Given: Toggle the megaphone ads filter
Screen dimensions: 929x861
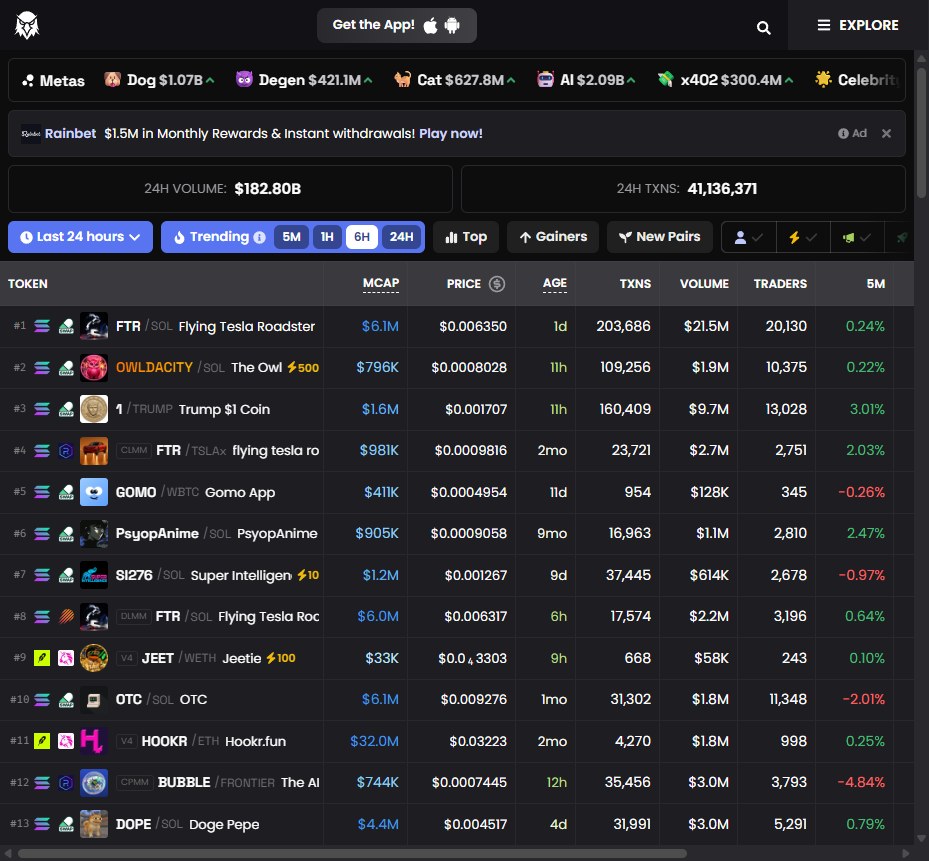Looking at the screenshot, I should [857, 238].
